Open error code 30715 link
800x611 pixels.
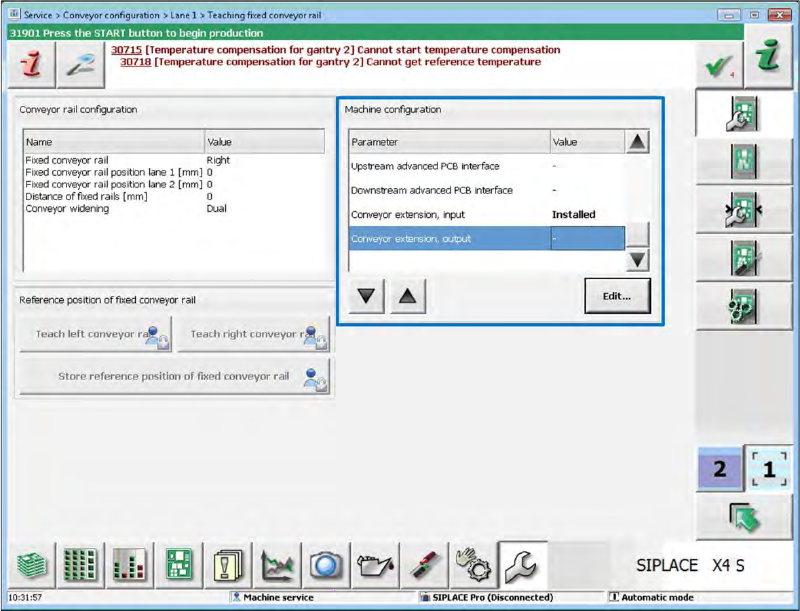(126, 50)
